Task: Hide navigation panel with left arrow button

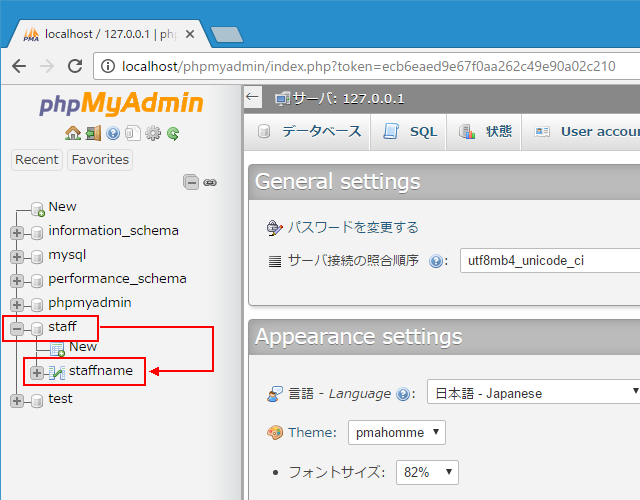Action: coord(253,97)
